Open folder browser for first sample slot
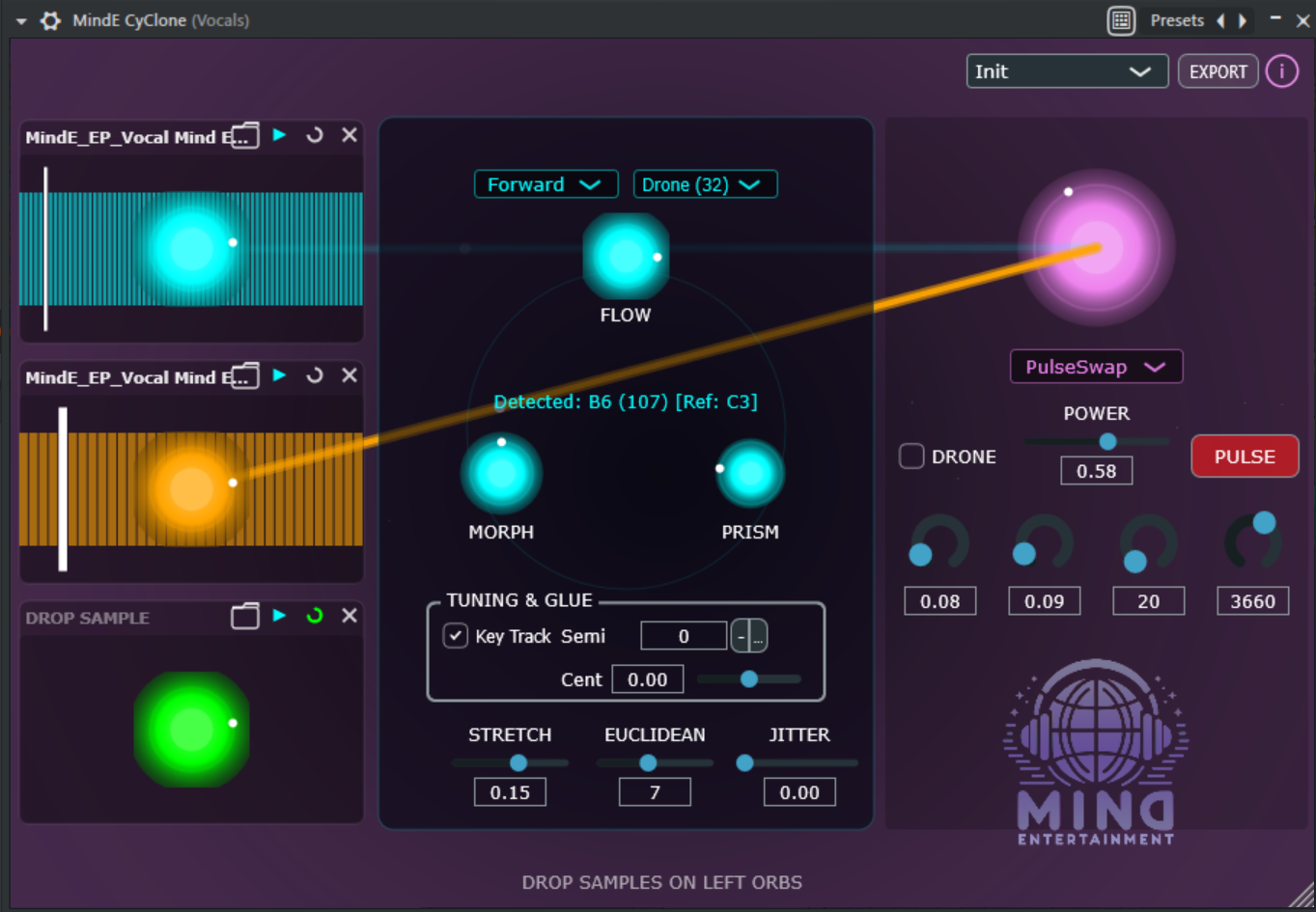This screenshot has width=1316, height=912. point(245,136)
